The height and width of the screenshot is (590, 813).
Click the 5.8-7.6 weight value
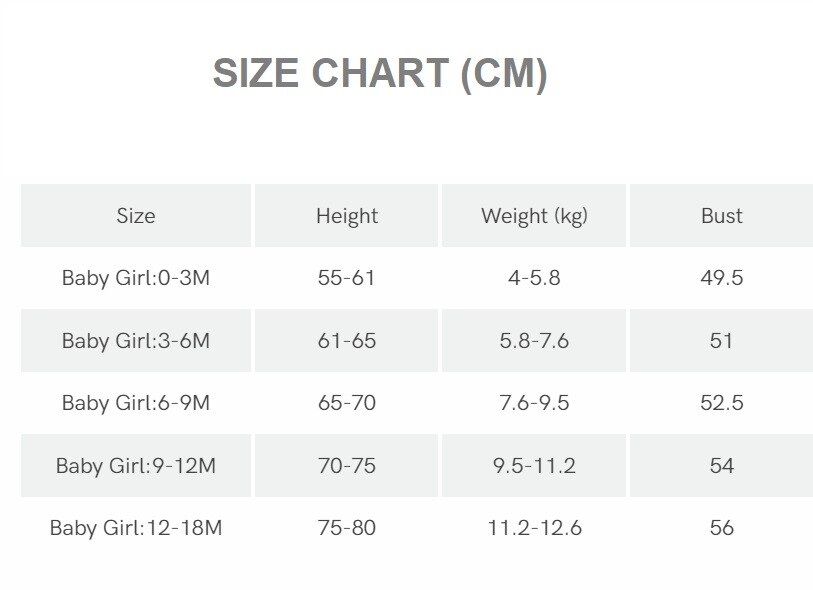[x=534, y=340]
